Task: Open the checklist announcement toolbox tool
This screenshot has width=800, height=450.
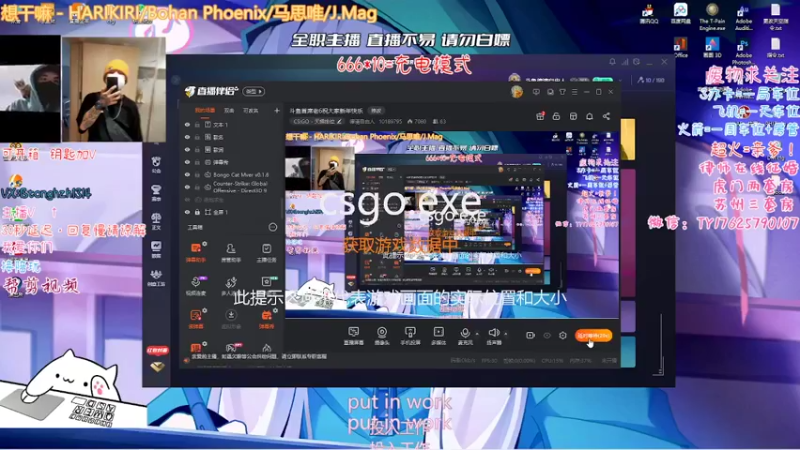Action: click(266, 252)
